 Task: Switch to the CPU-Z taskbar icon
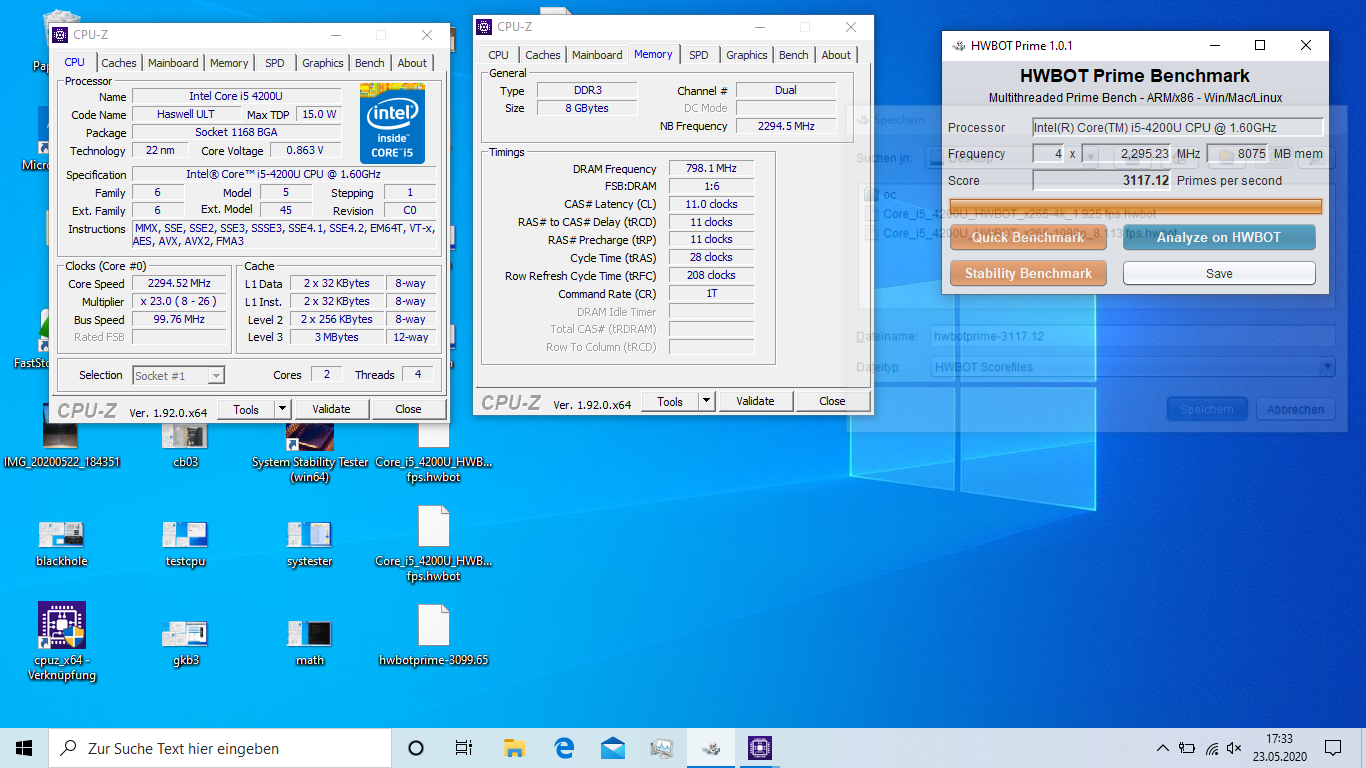760,748
